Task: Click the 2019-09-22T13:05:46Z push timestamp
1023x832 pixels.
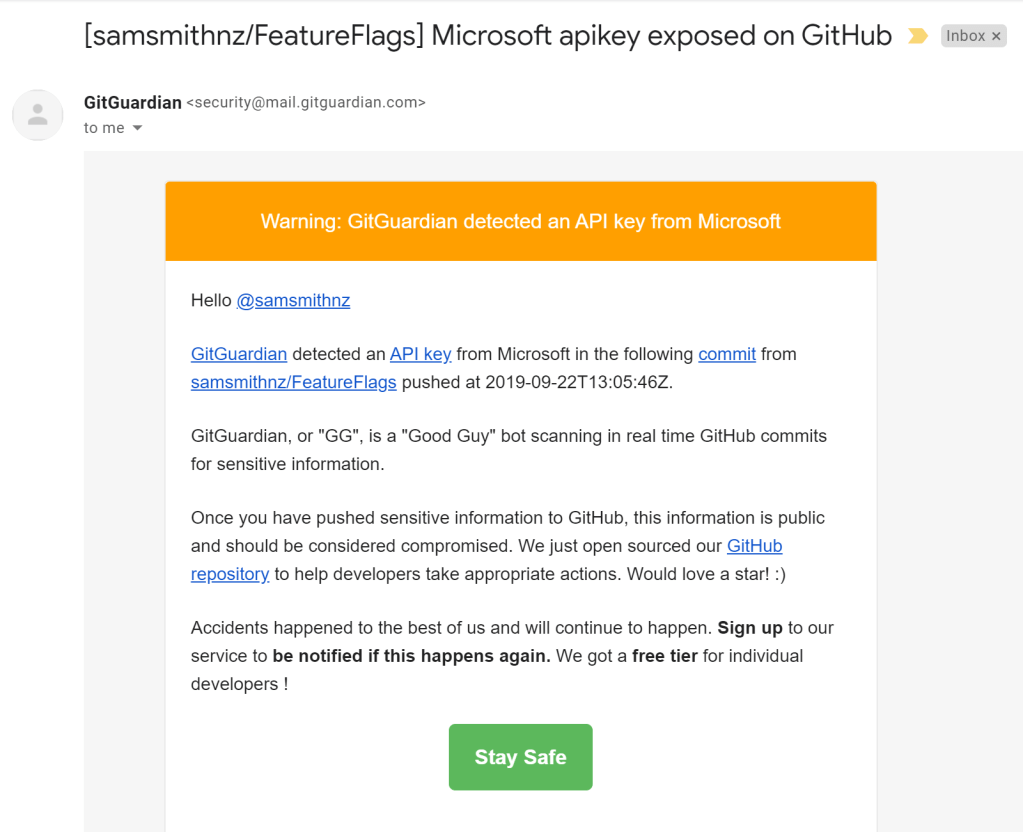Action: [x=579, y=382]
